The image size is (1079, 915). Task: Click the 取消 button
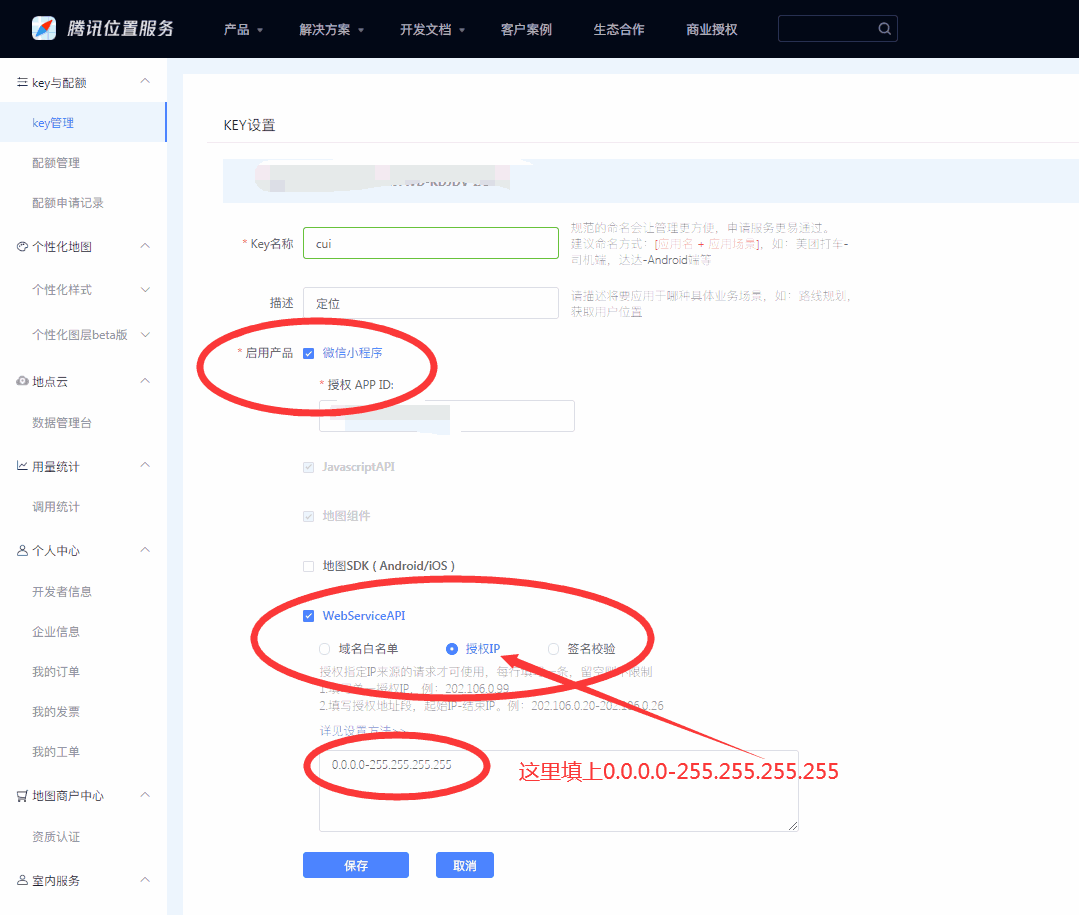pyautogui.click(x=464, y=865)
